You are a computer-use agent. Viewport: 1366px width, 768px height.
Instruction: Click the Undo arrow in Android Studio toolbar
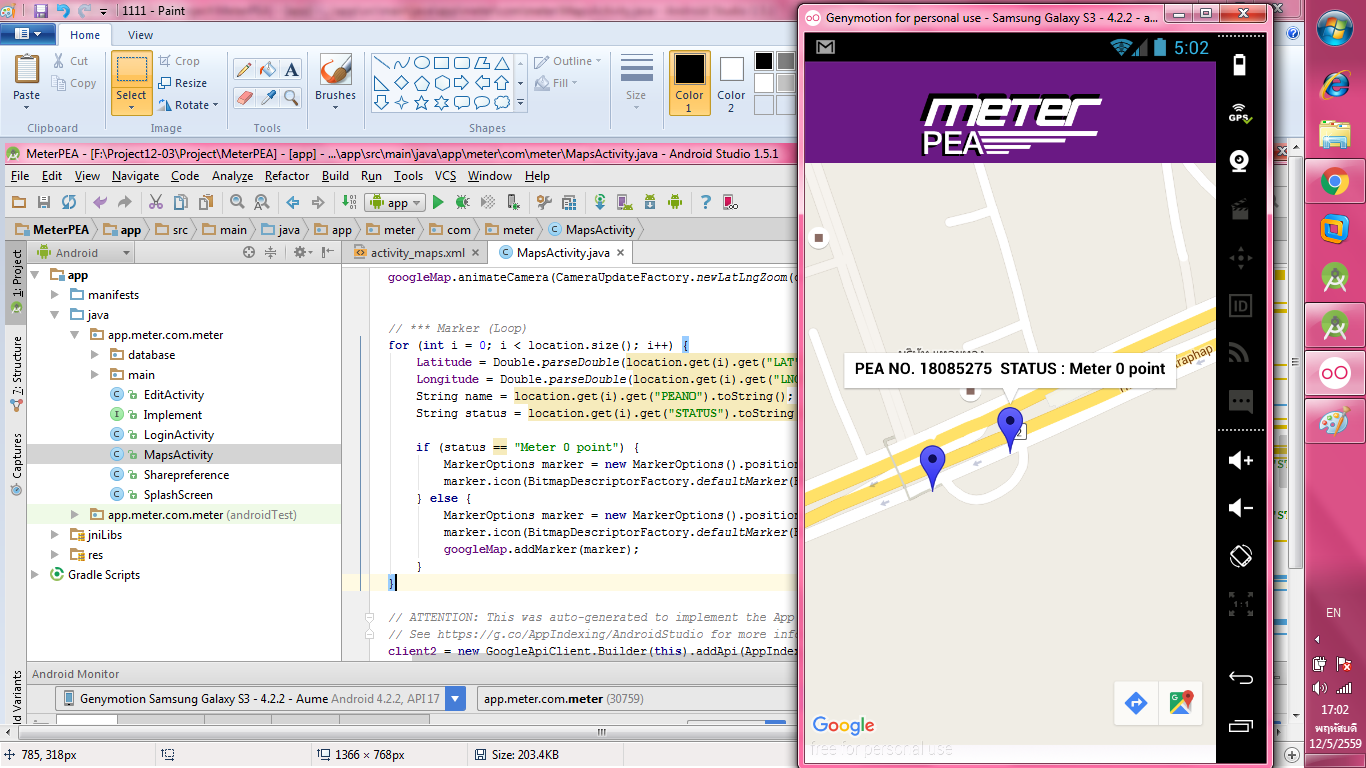pos(100,202)
